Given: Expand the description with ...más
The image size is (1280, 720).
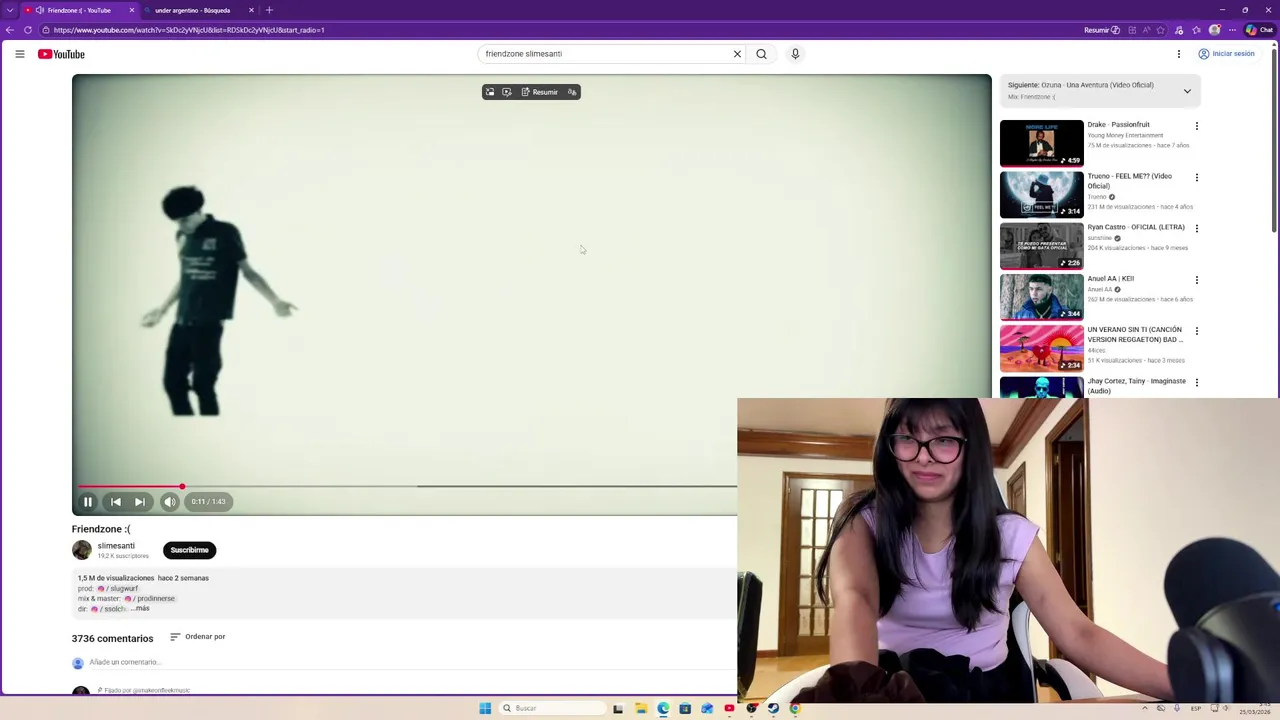Looking at the screenshot, I should (x=140, y=608).
